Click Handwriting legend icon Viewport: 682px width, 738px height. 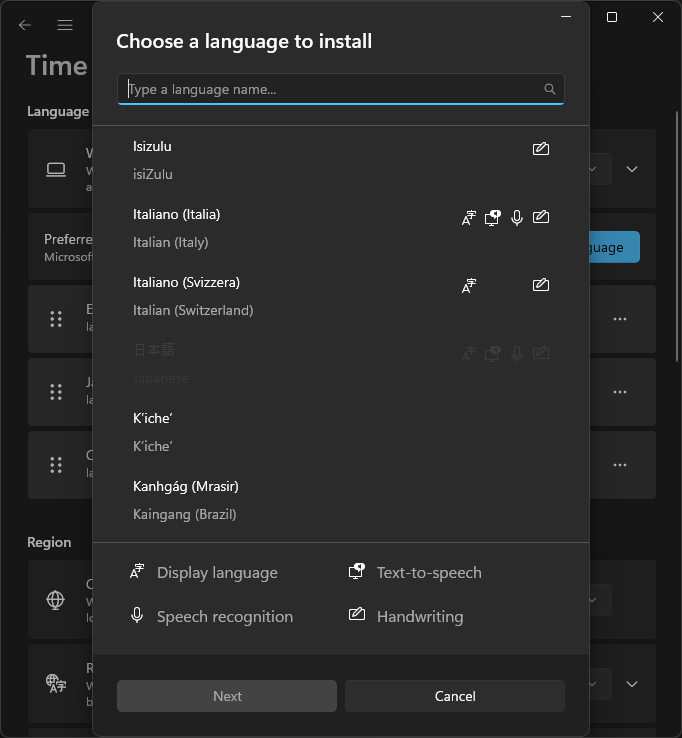point(356,614)
